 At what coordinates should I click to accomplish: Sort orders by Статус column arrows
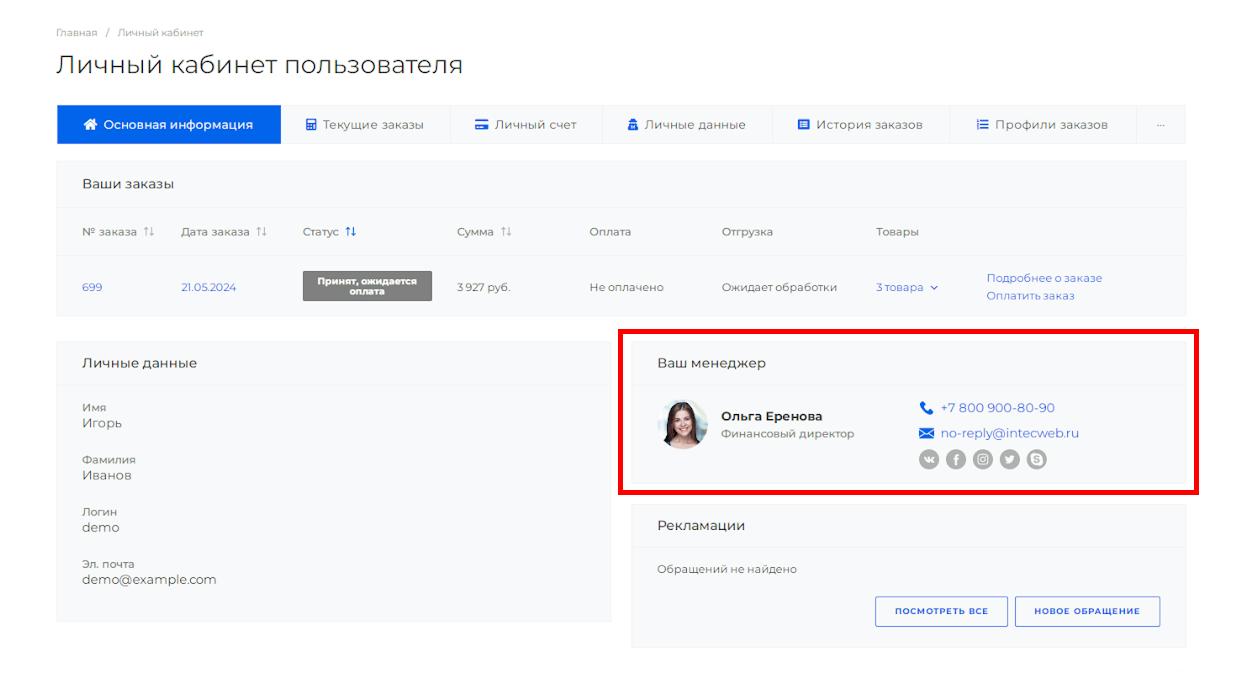click(350, 232)
